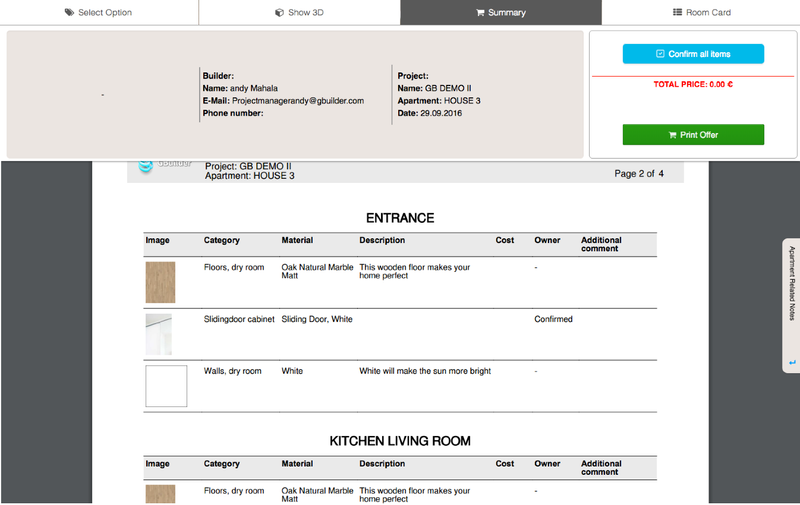Click the list icon beside Room Card
This screenshot has height=505, width=800.
point(677,12)
